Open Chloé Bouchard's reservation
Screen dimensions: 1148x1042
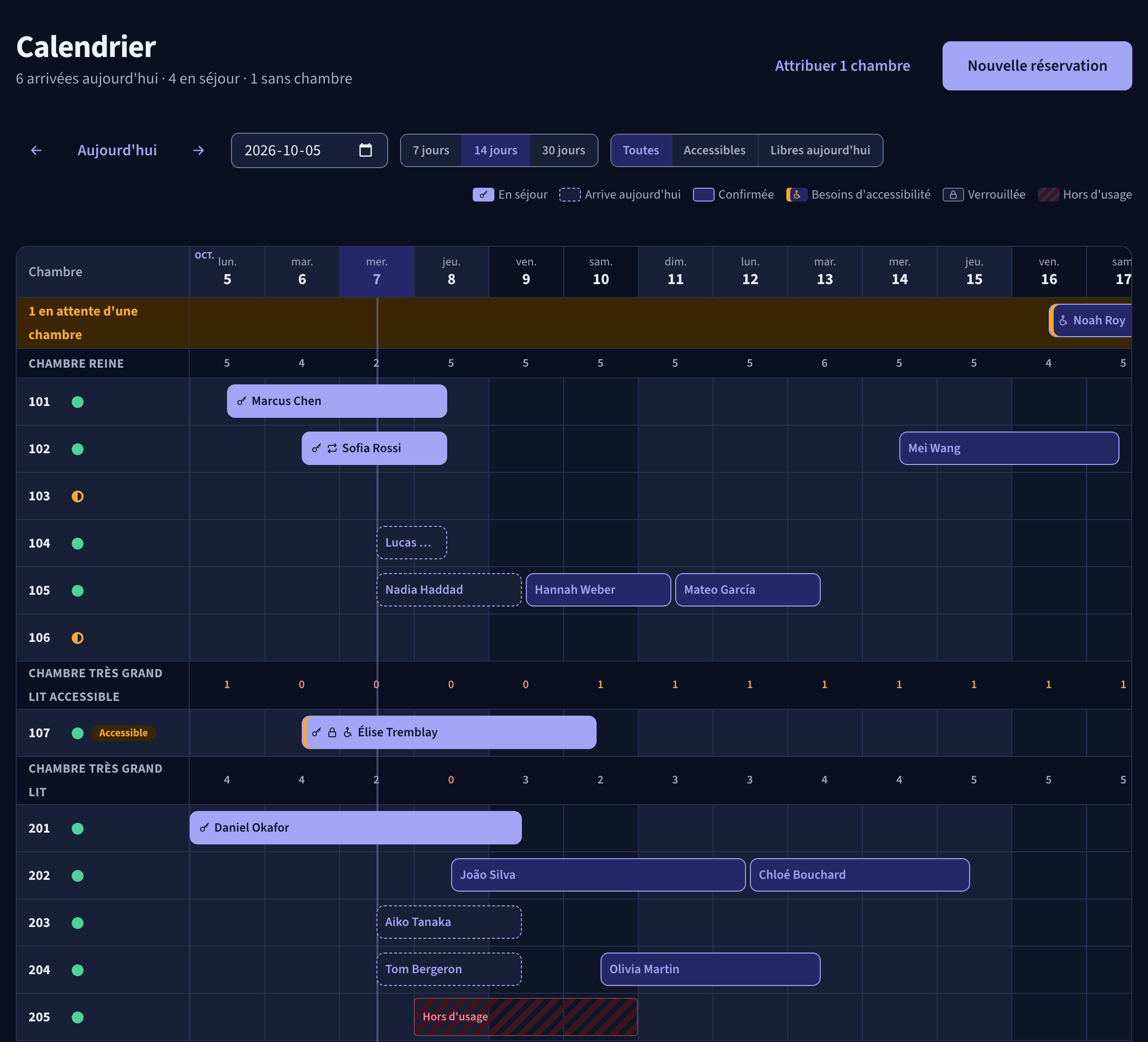click(x=860, y=875)
